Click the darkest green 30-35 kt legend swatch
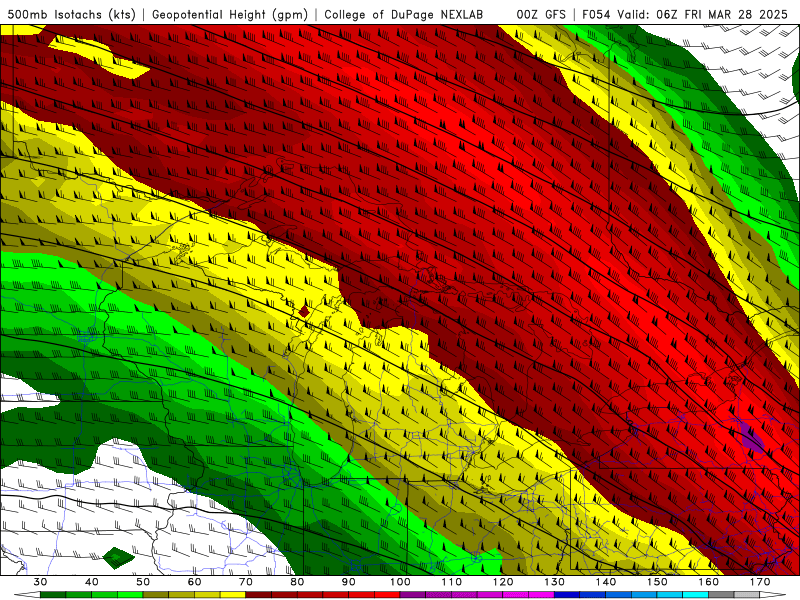This screenshot has width=800, height=600. [x=53, y=595]
